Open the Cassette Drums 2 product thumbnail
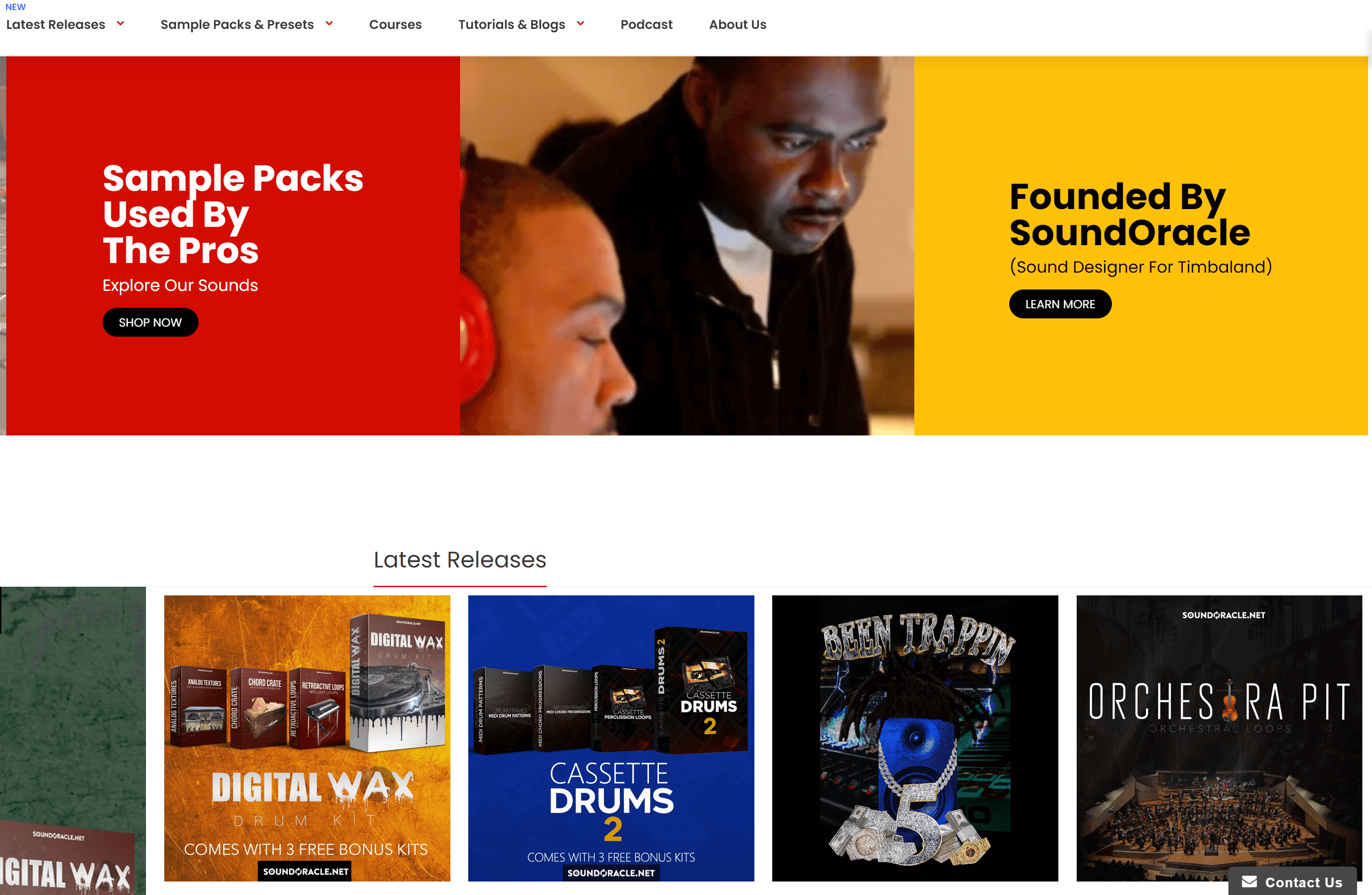Screen dimensions: 1372x895 click(611, 737)
